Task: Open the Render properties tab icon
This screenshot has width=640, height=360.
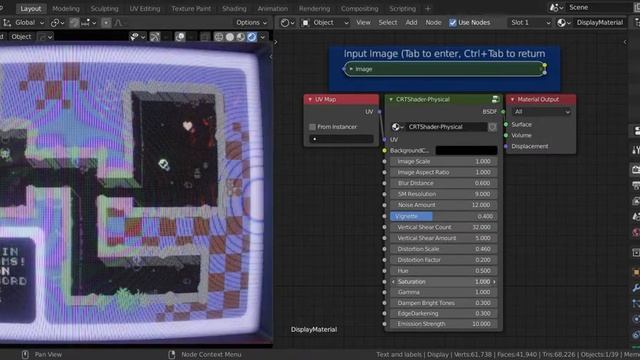Action: [x=636, y=170]
